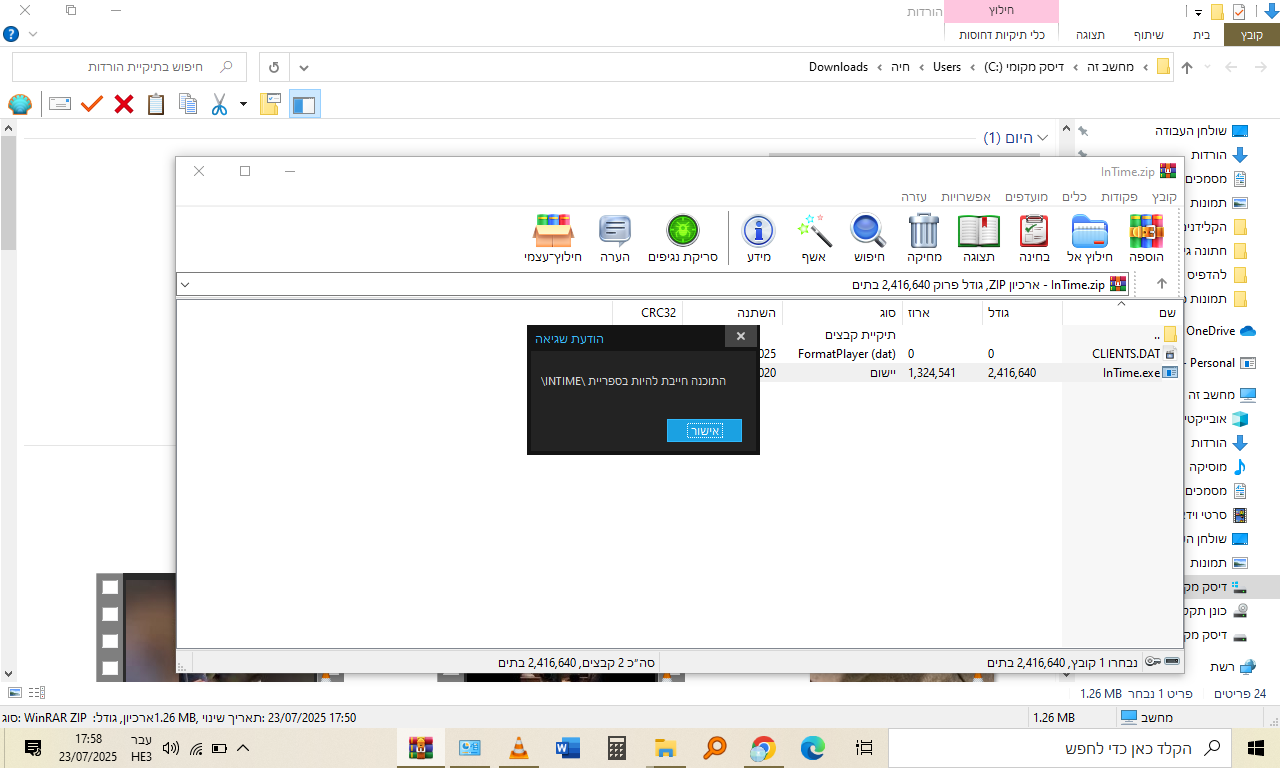Viewport: 1280px width, 768px height.
Task: Click the Explorer up-directory arrow
Action: point(1187,68)
